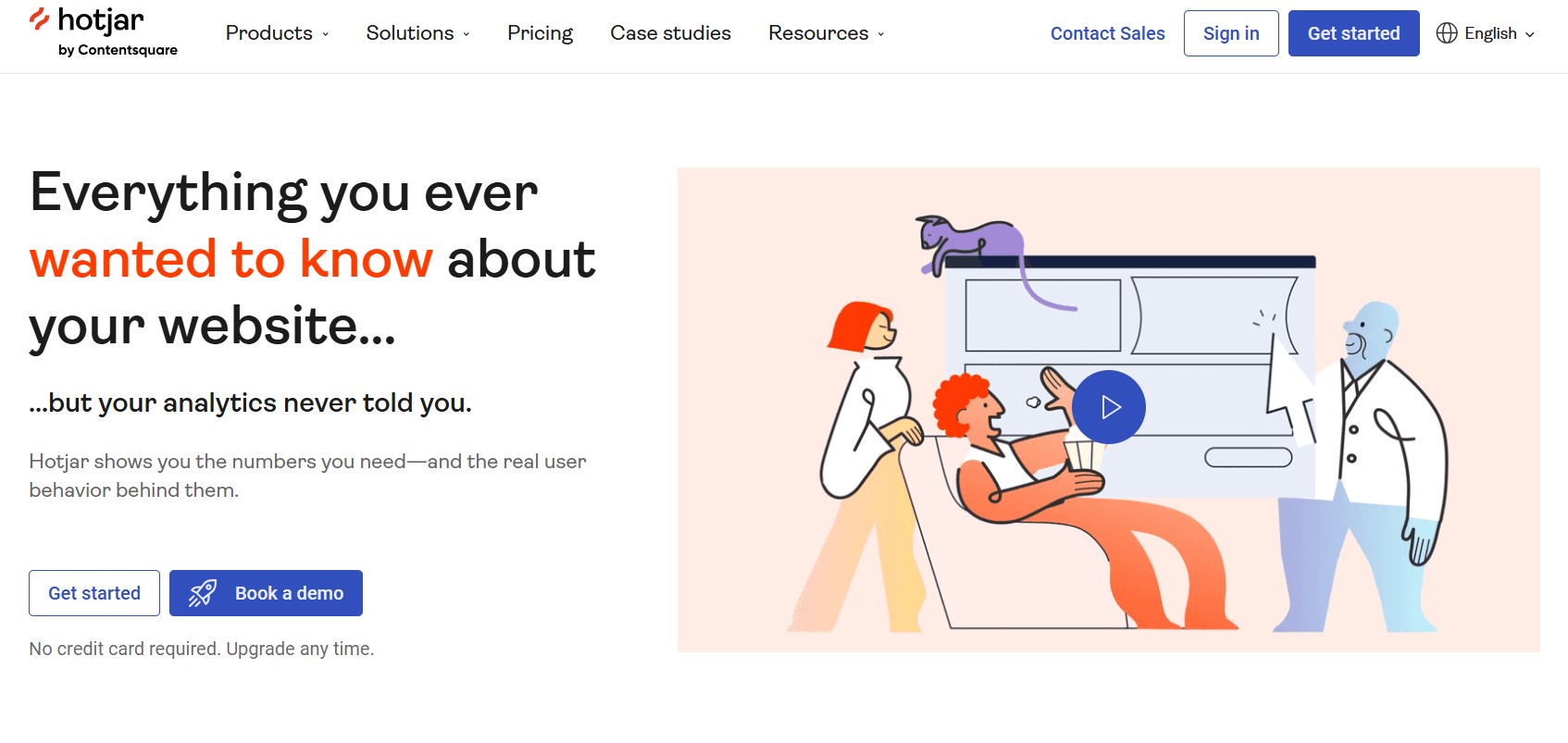Image resolution: width=1568 pixels, height=743 pixels.
Task: Click the Book a demo button
Action: point(266,593)
